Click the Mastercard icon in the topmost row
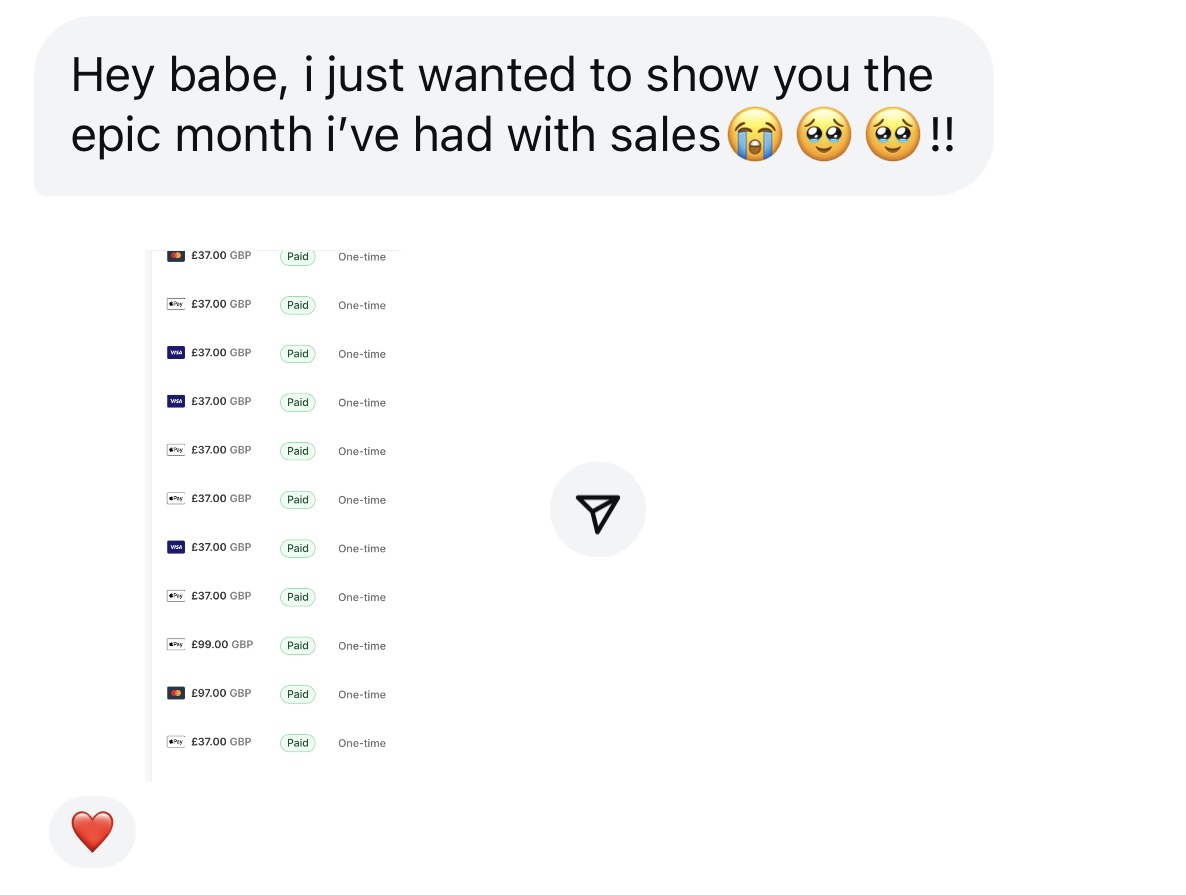The image size is (1186, 895). click(x=175, y=256)
